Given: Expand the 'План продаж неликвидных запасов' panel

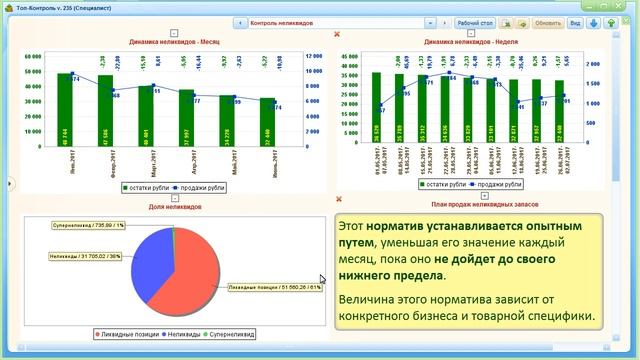Looking at the screenshot, I should 484,196.
